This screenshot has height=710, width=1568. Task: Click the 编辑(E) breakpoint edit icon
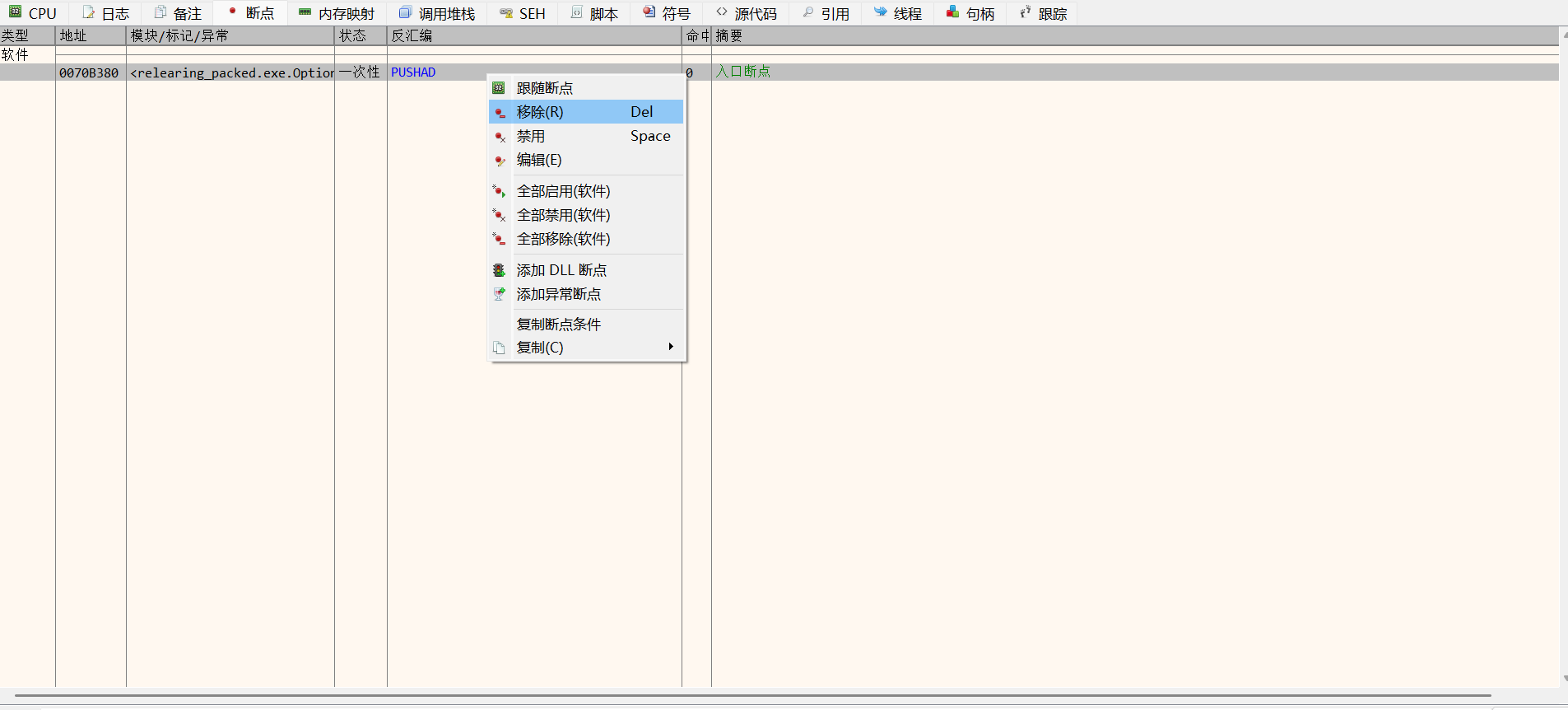(500, 161)
